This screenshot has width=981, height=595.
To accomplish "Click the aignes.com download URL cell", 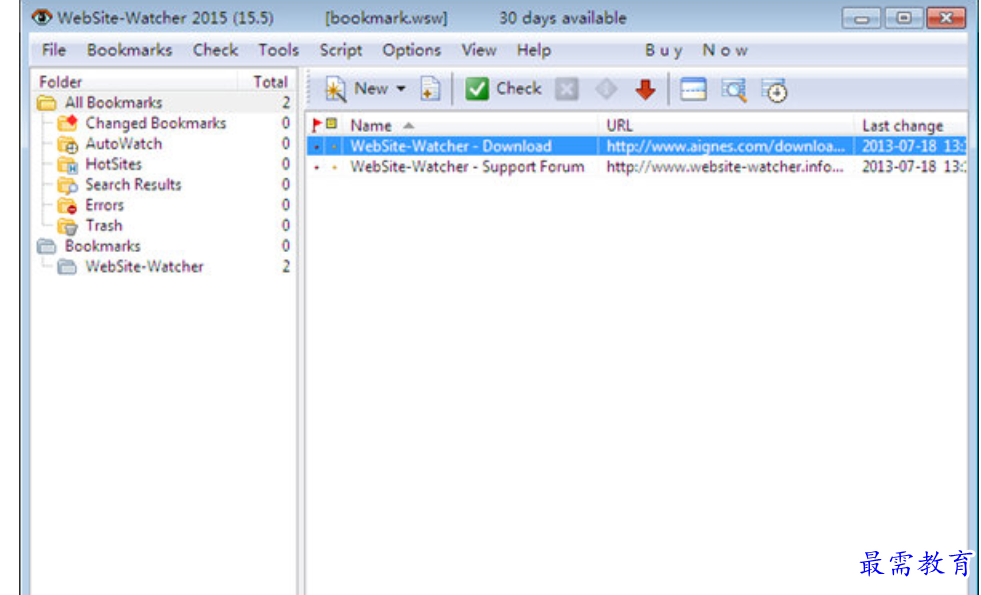I will point(726,146).
